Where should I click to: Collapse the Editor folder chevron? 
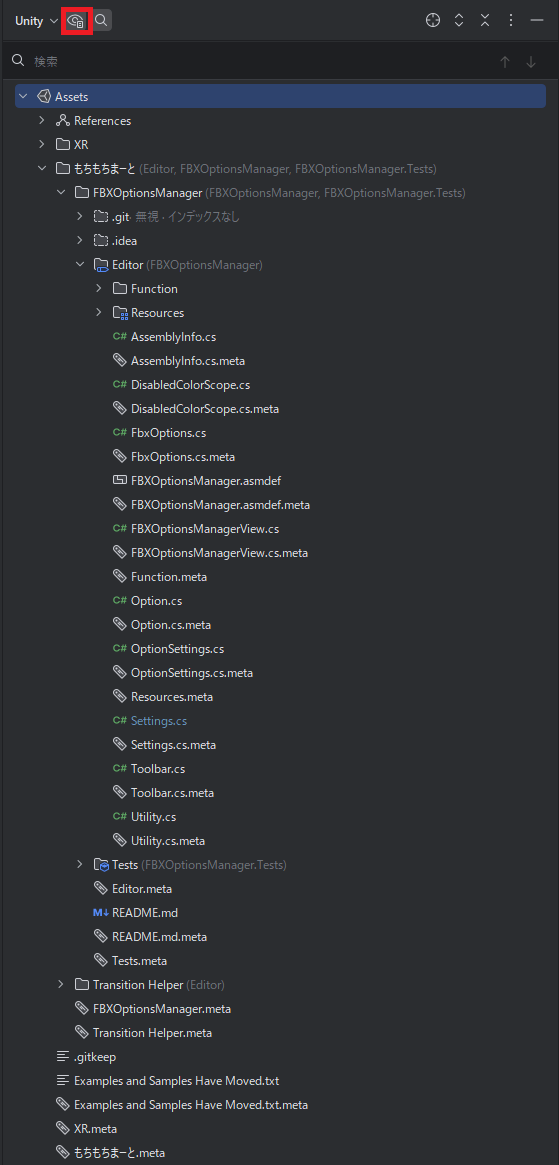(x=80, y=265)
